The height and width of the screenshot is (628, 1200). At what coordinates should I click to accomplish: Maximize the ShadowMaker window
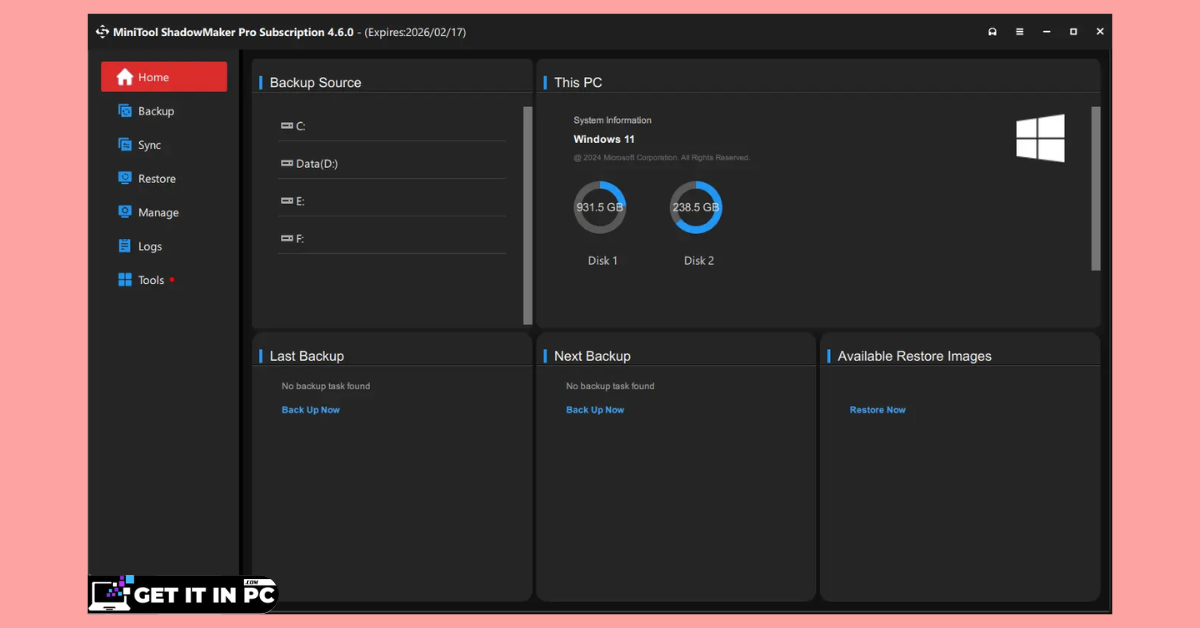[1073, 32]
